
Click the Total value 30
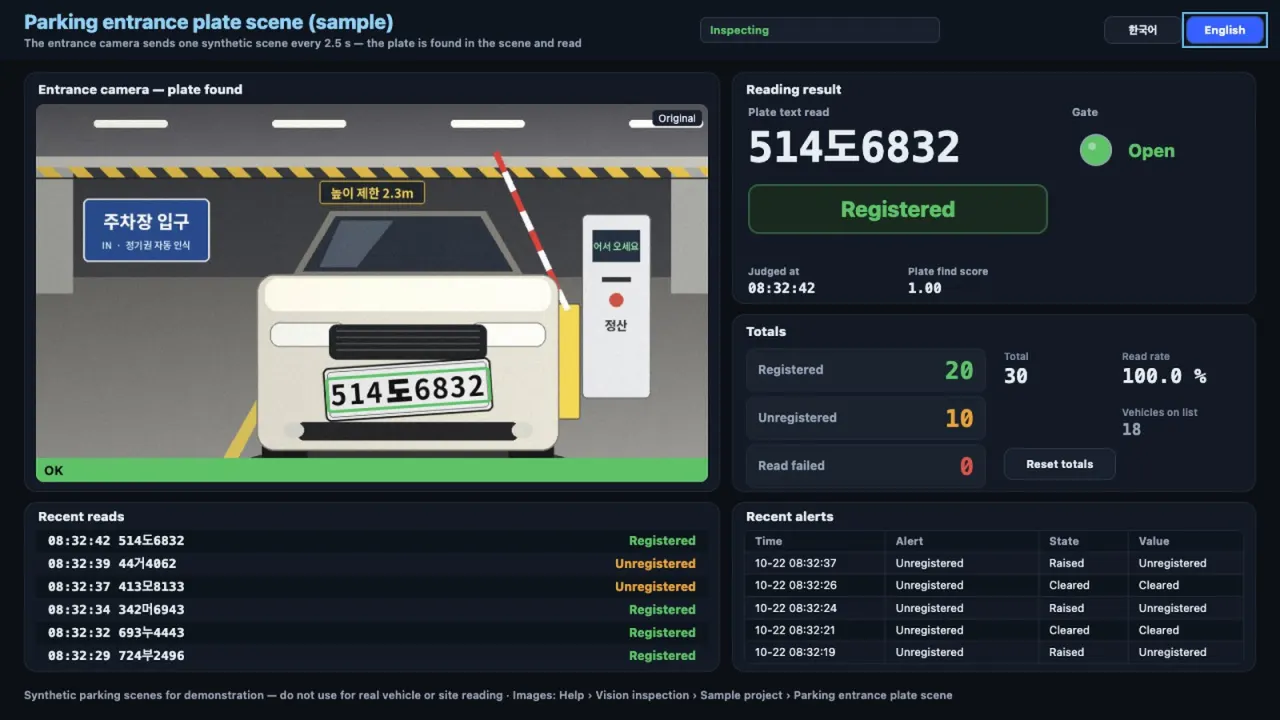(x=1015, y=376)
